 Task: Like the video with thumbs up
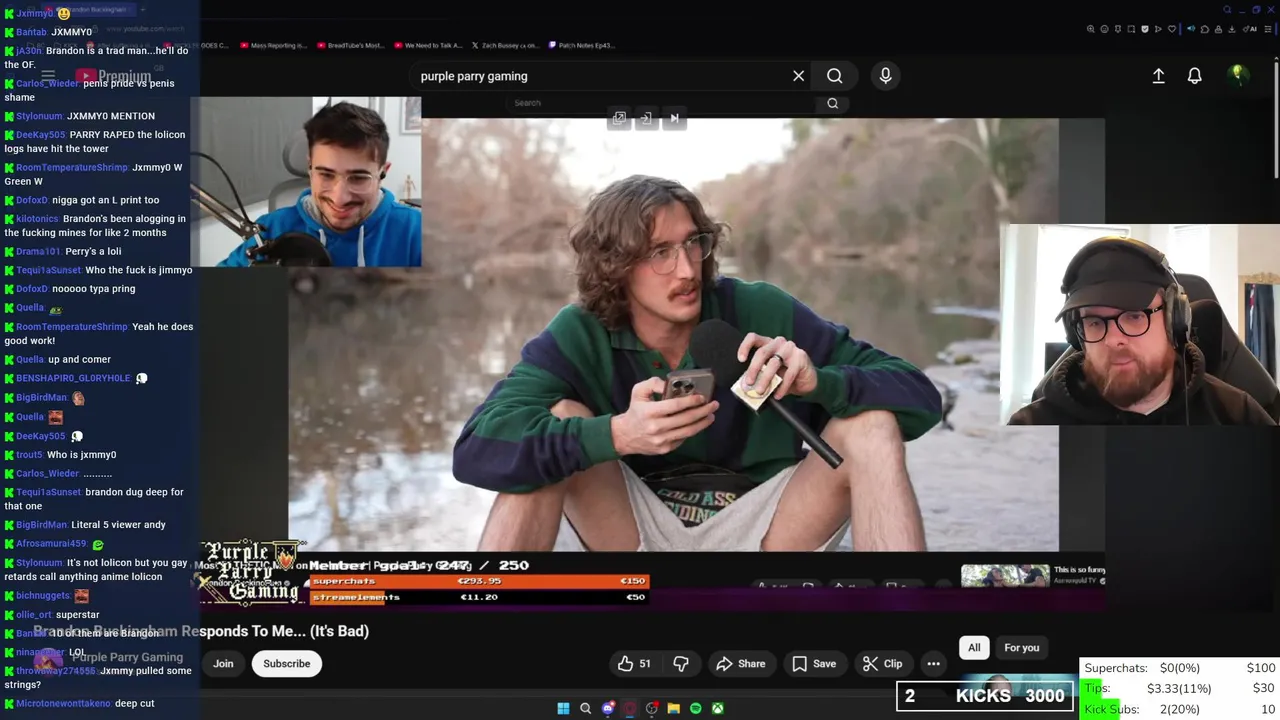click(x=634, y=664)
